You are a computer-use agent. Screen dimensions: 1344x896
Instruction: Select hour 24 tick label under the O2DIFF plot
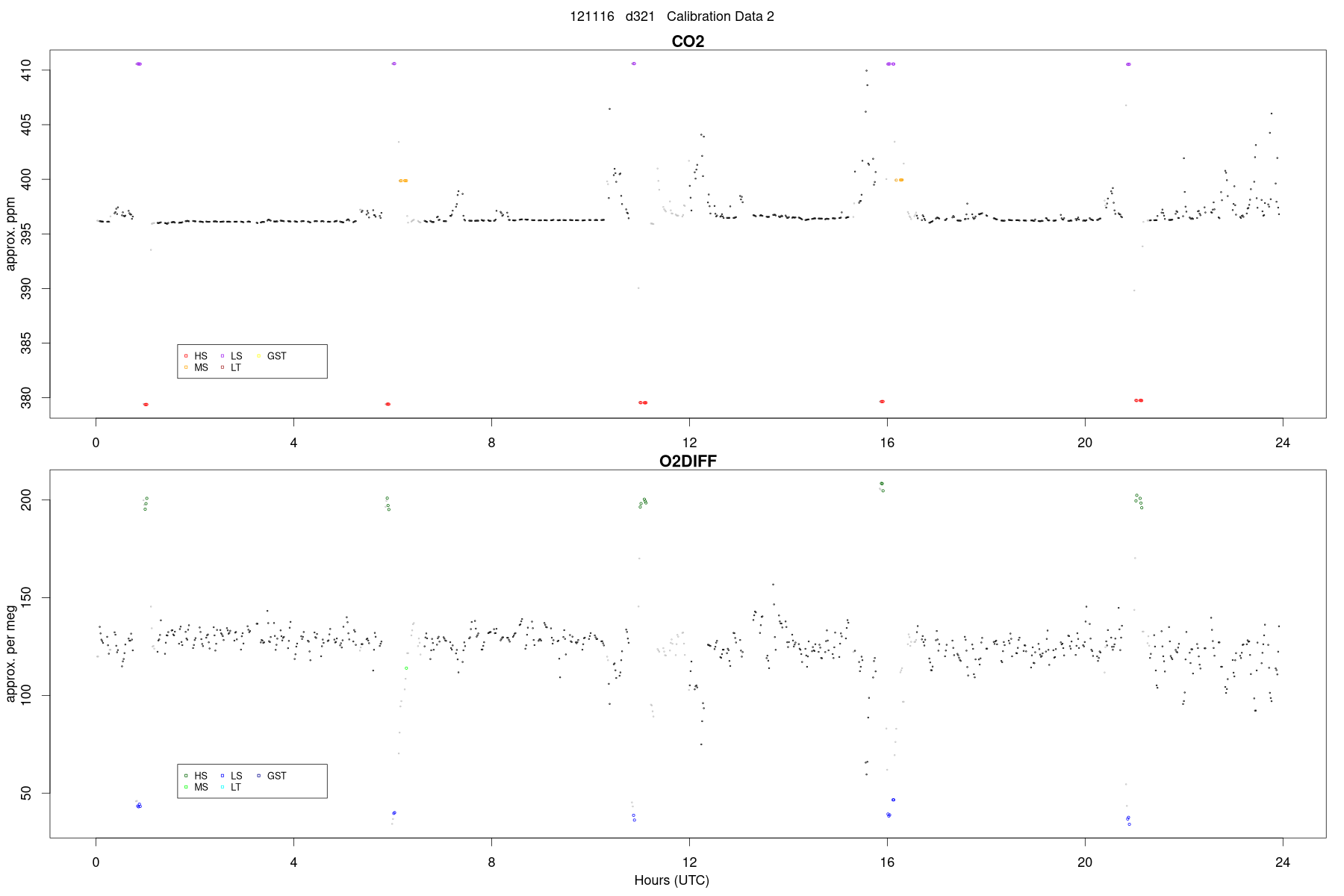1283,862
